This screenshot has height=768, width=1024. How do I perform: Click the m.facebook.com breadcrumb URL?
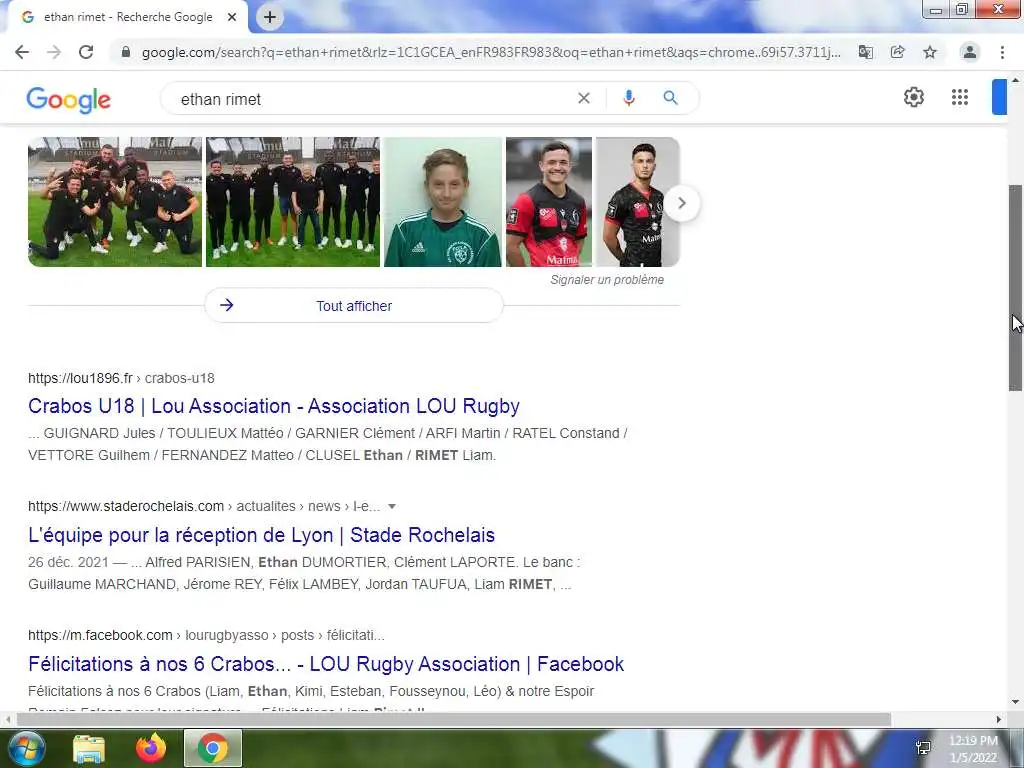(x=206, y=635)
